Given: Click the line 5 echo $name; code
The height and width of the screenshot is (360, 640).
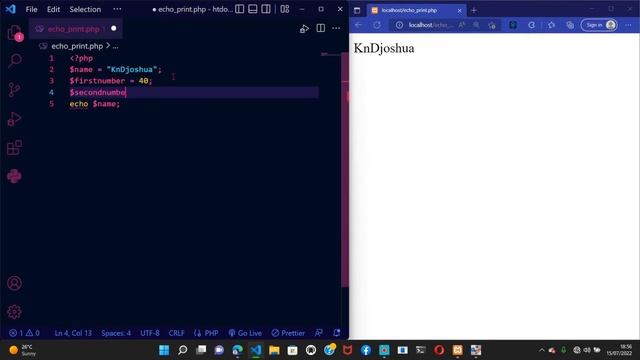Looking at the screenshot, I should [x=95, y=104].
